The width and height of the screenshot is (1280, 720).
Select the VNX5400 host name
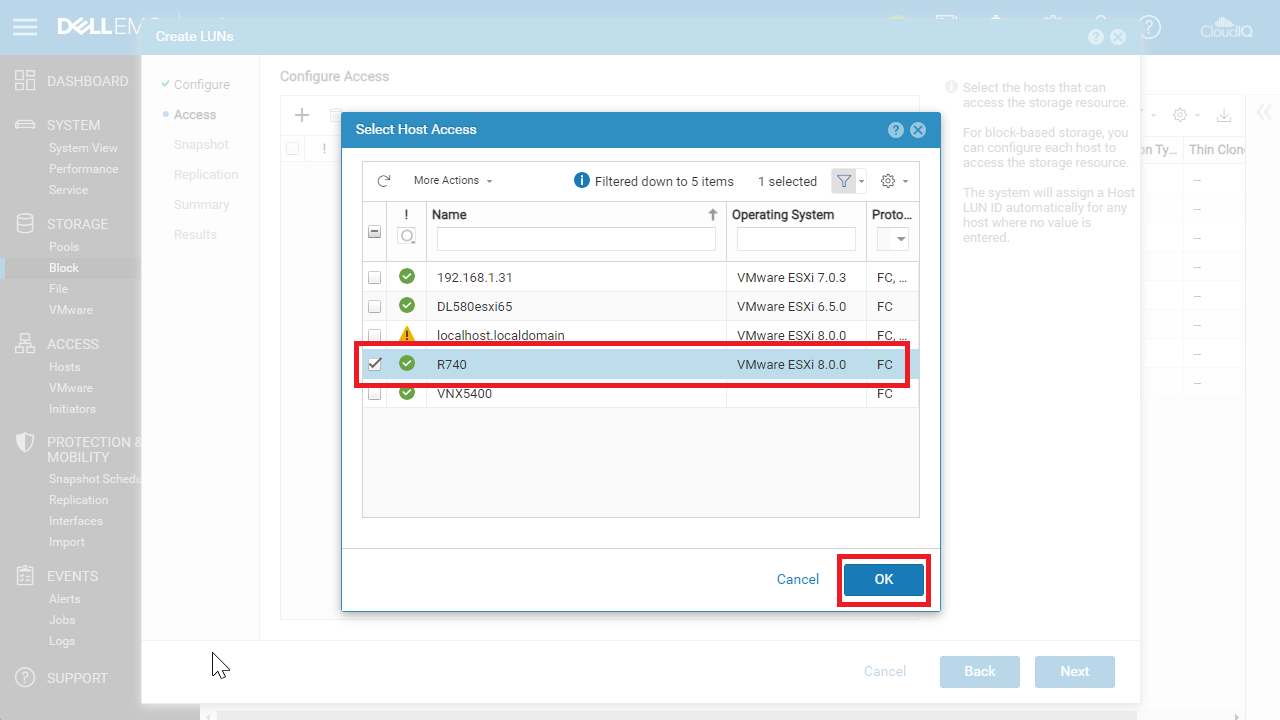[x=464, y=394]
